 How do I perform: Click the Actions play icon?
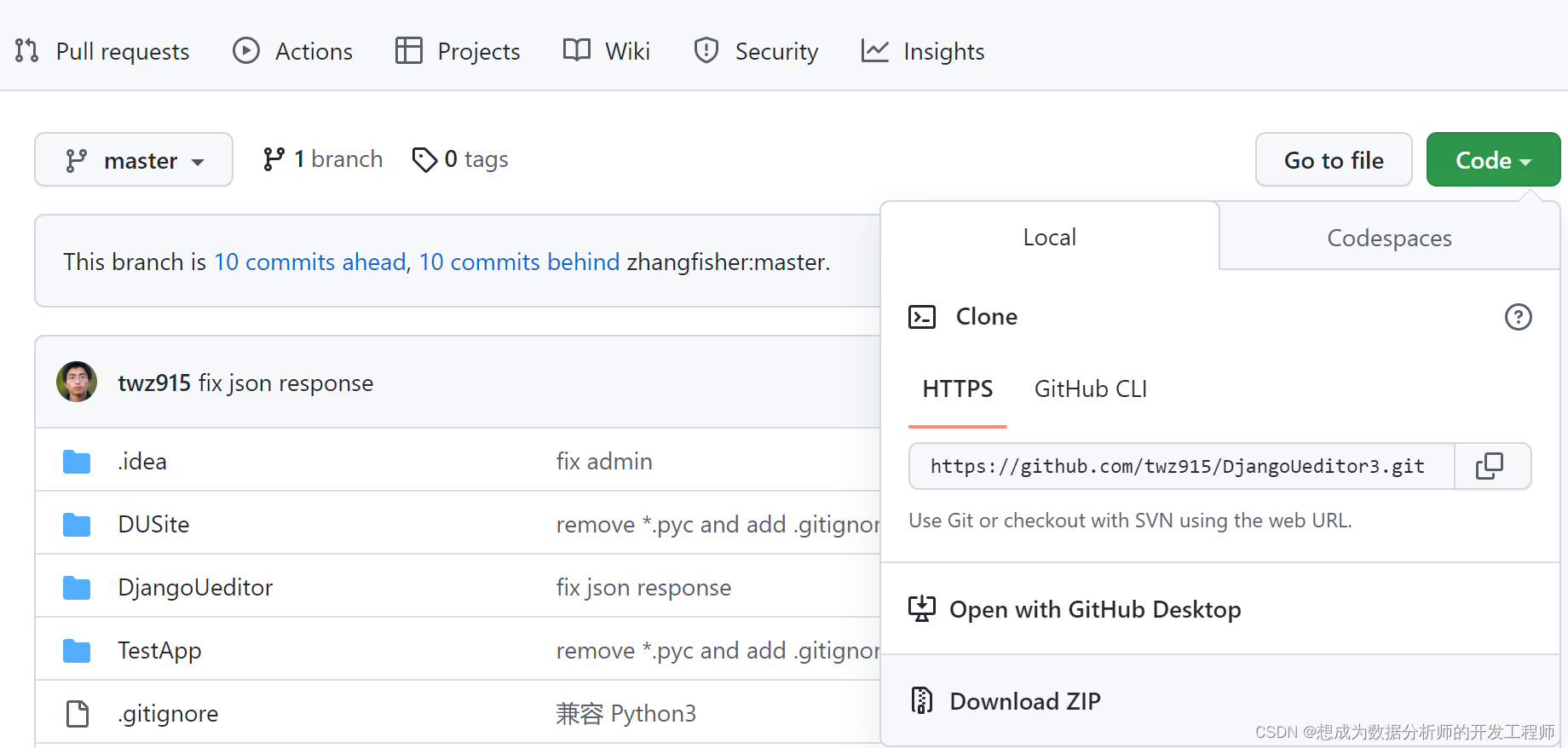[x=246, y=50]
